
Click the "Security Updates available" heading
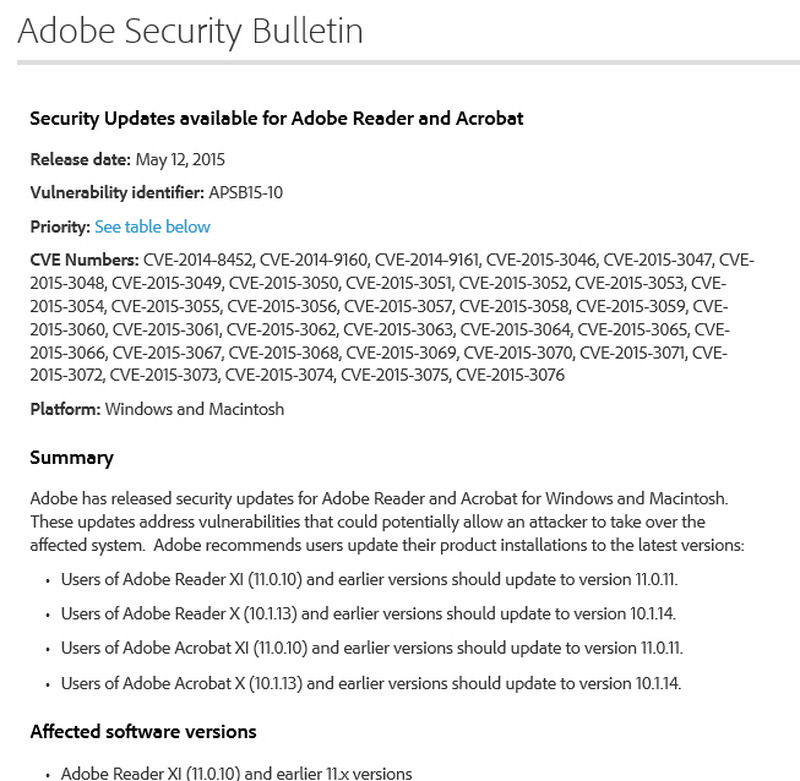click(x=277, y=119)
